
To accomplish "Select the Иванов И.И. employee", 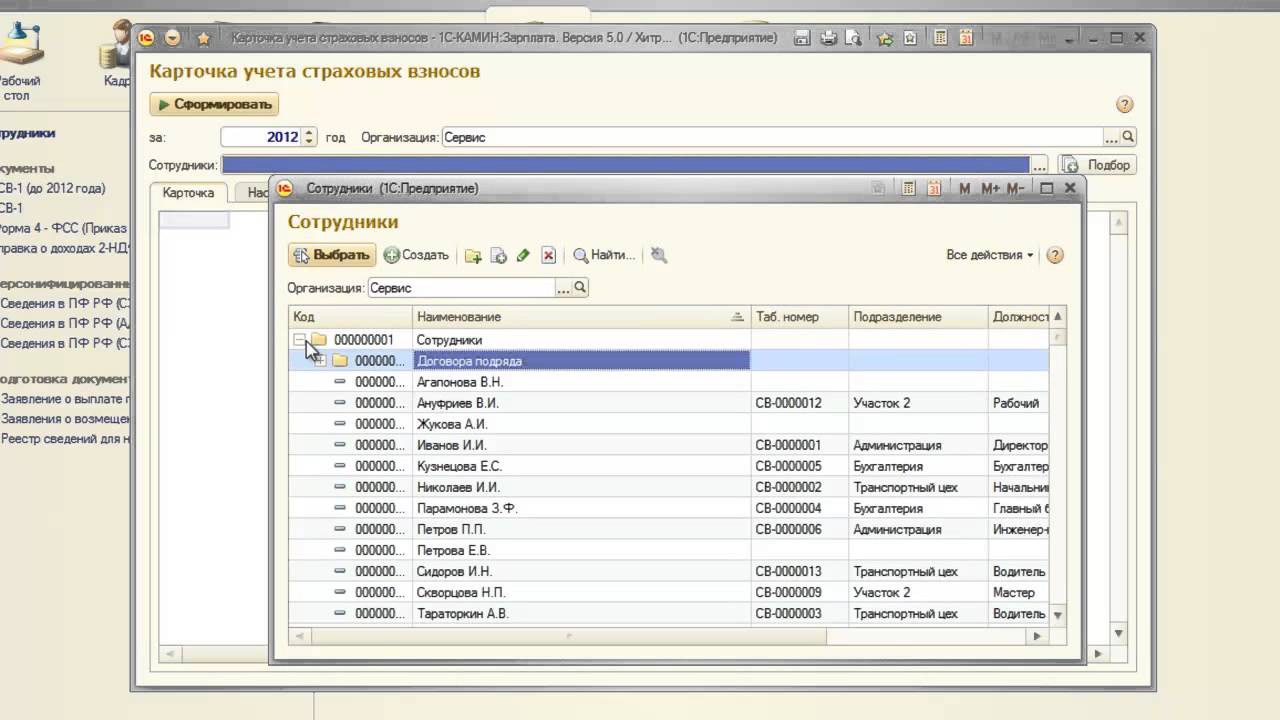I will (x=669, y=445).
